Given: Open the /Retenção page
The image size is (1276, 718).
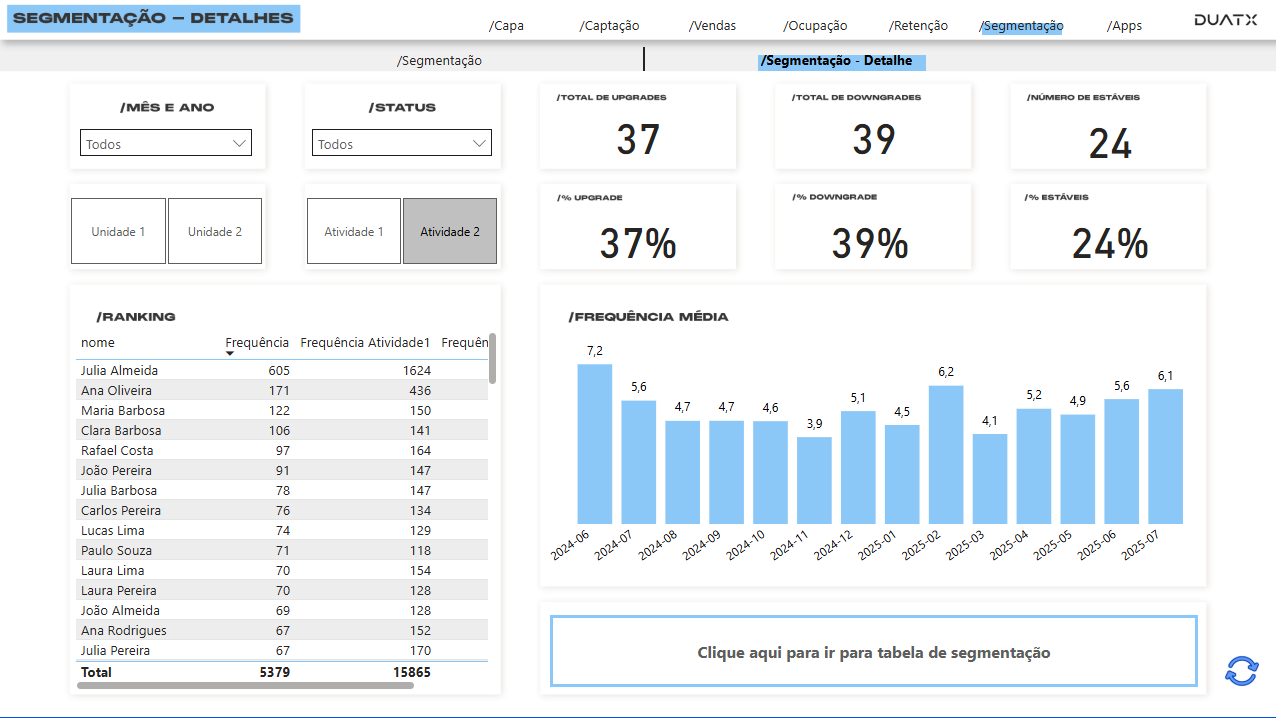Looking at the screenshot, I should (917, 26).
